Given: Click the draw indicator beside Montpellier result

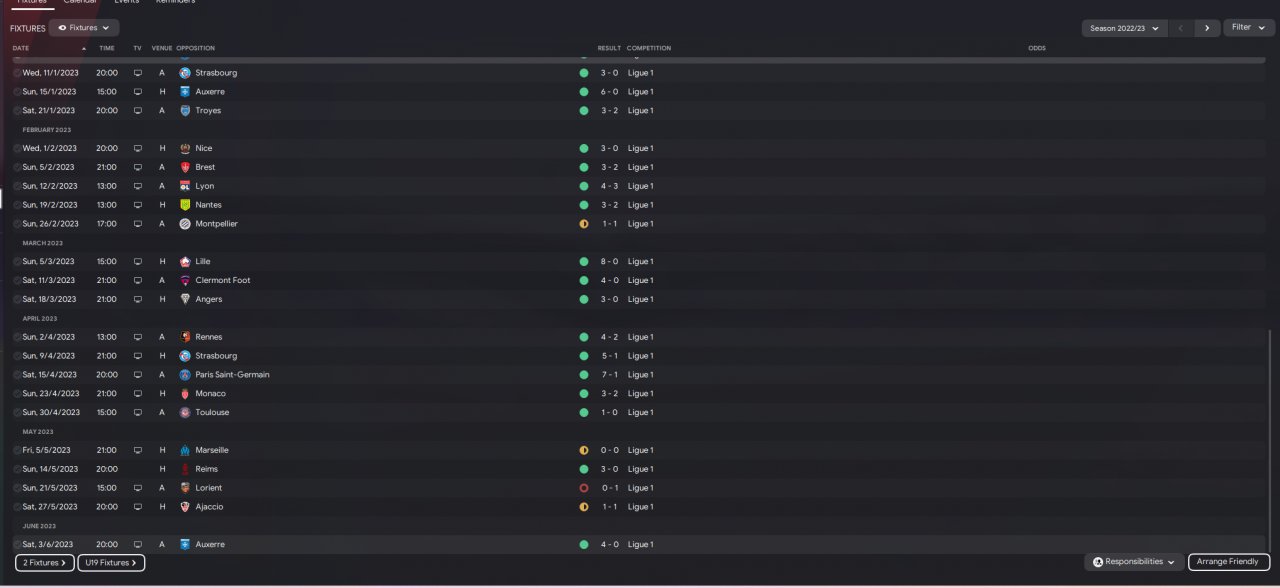Looking at the screenshot, I should pos(584,224).
